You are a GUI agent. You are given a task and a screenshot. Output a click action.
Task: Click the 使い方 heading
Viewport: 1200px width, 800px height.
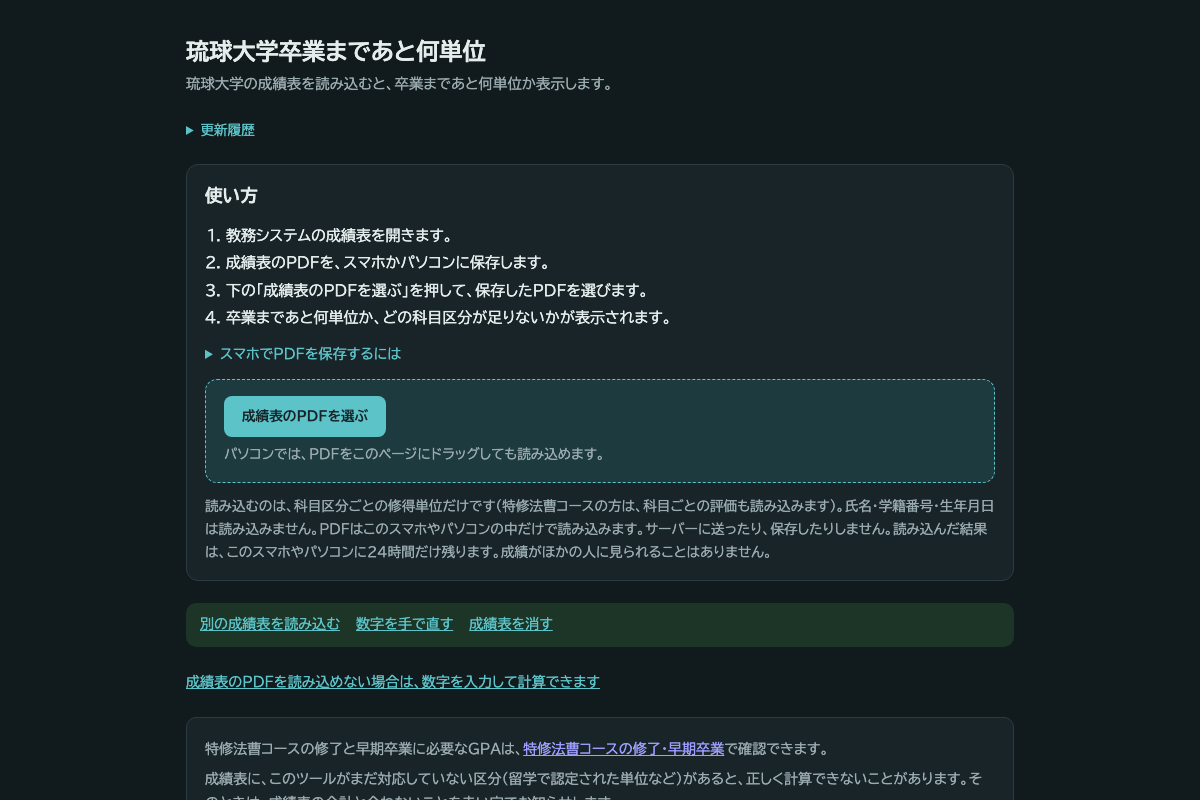[x=231, y=196]
